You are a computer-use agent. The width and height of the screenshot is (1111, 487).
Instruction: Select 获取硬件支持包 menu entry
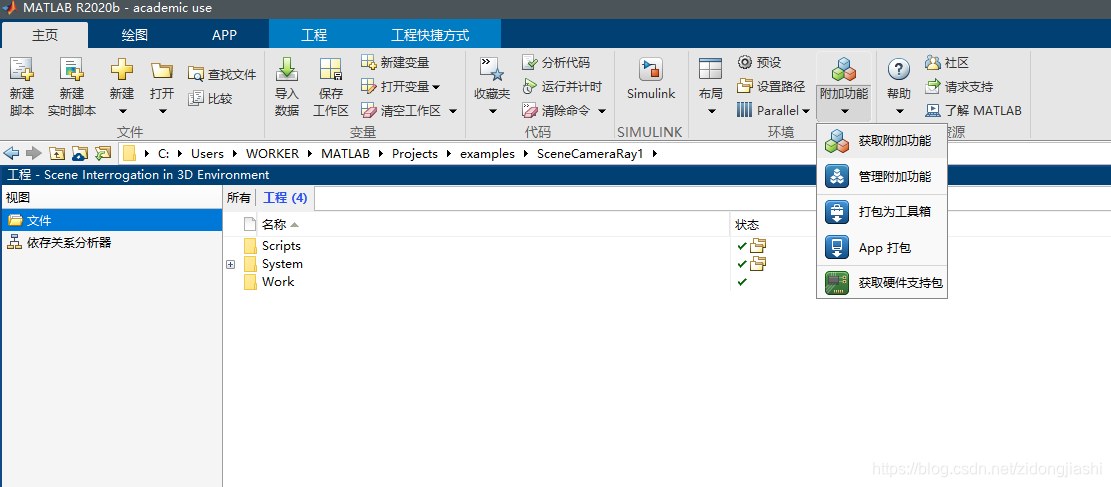tap(882, 283)
